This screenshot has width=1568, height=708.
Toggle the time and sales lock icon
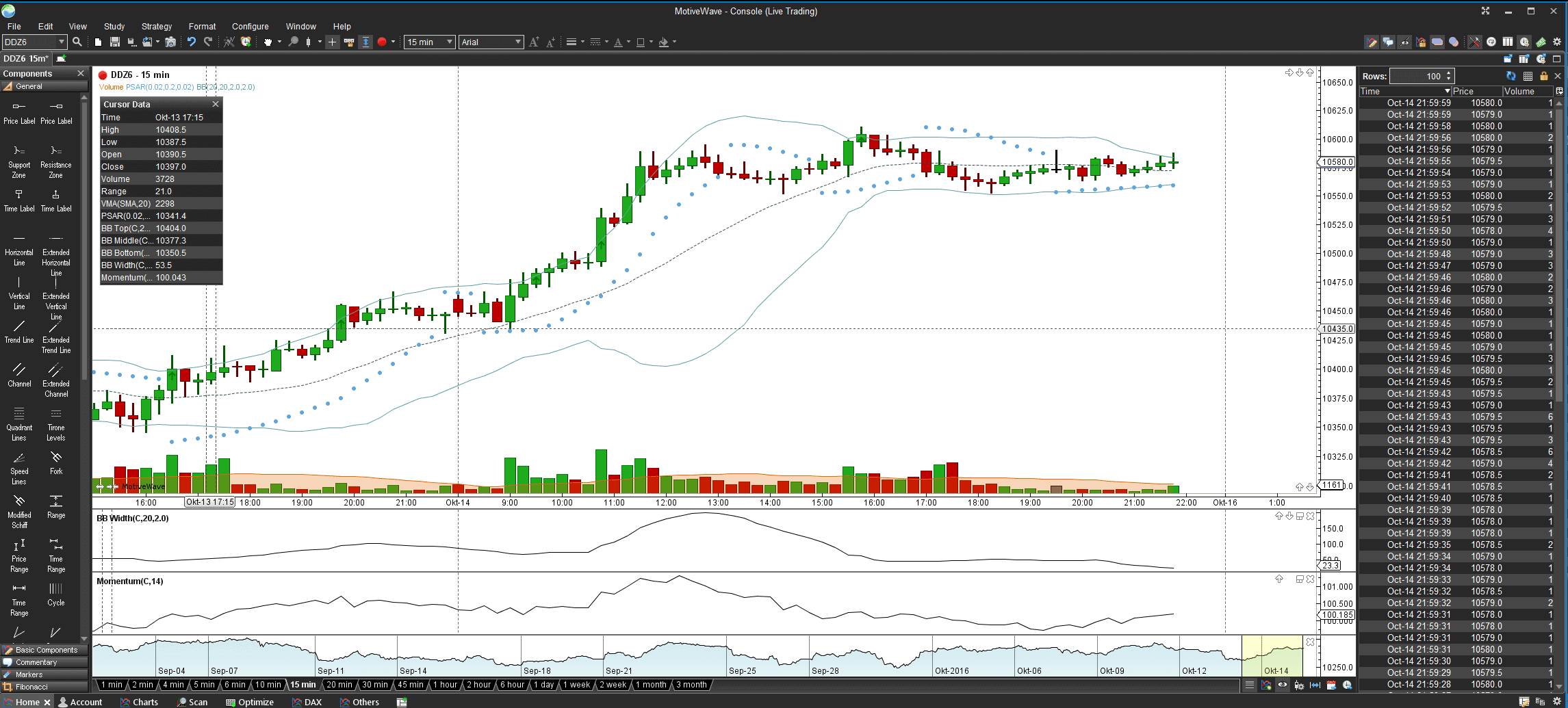(1543, 76)
